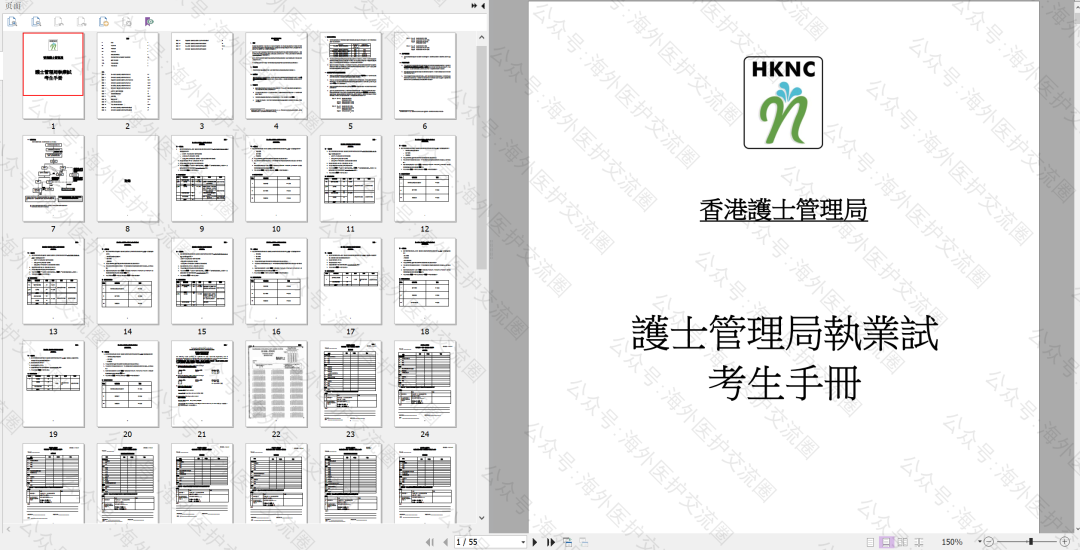1080x550 pixels.
Task: Go to the first page of the document
Action: tap(430, 542)
